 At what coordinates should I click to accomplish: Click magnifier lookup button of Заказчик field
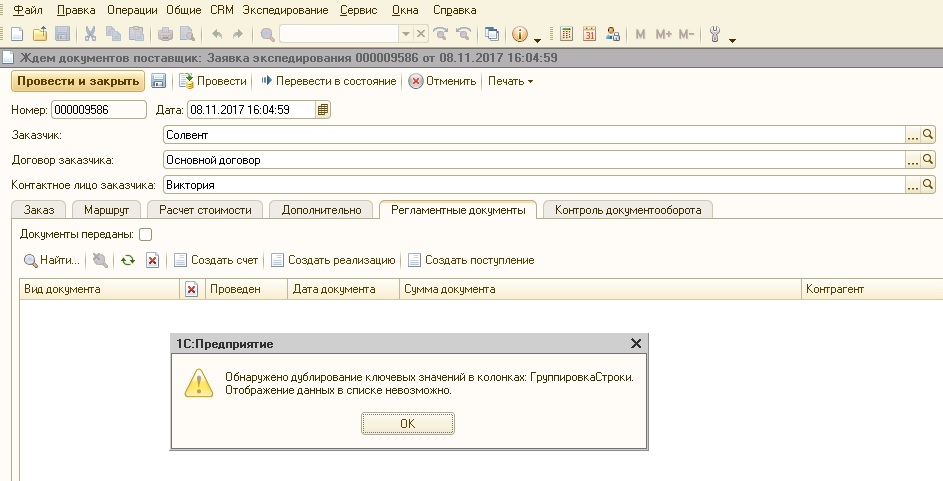tap(928, 134)
